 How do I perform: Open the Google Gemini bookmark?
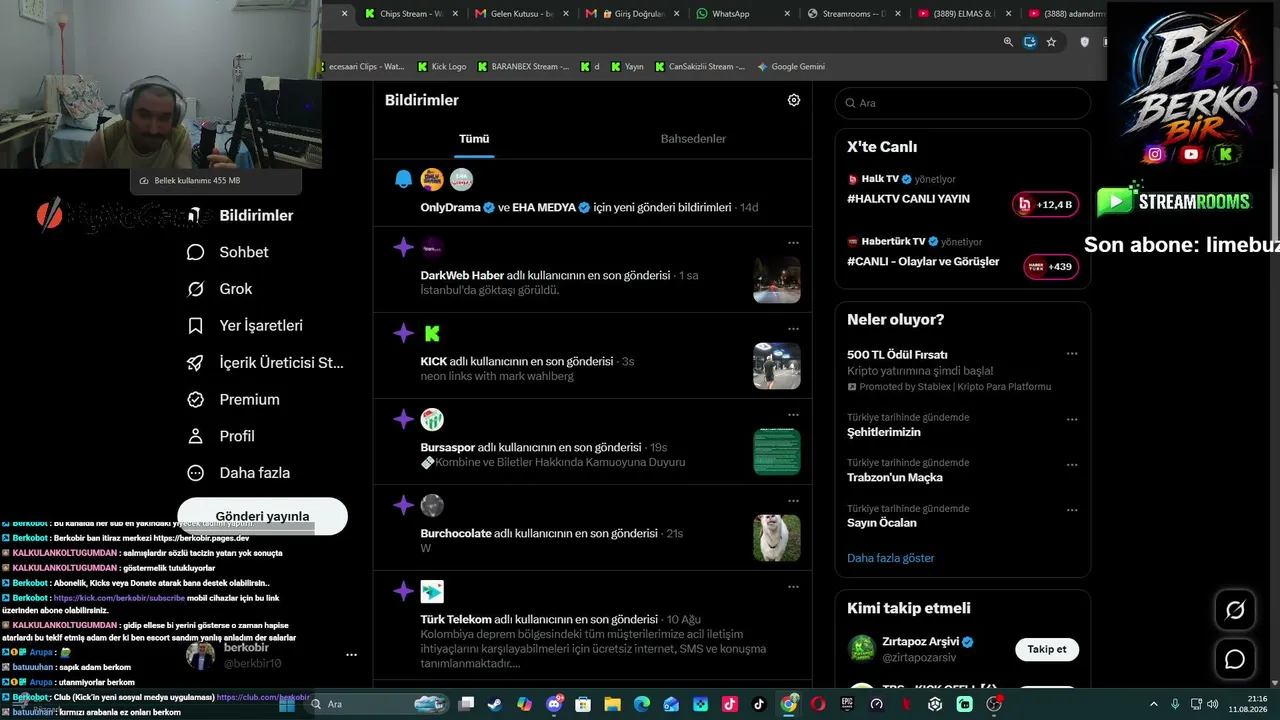click(x=791, y=66)
